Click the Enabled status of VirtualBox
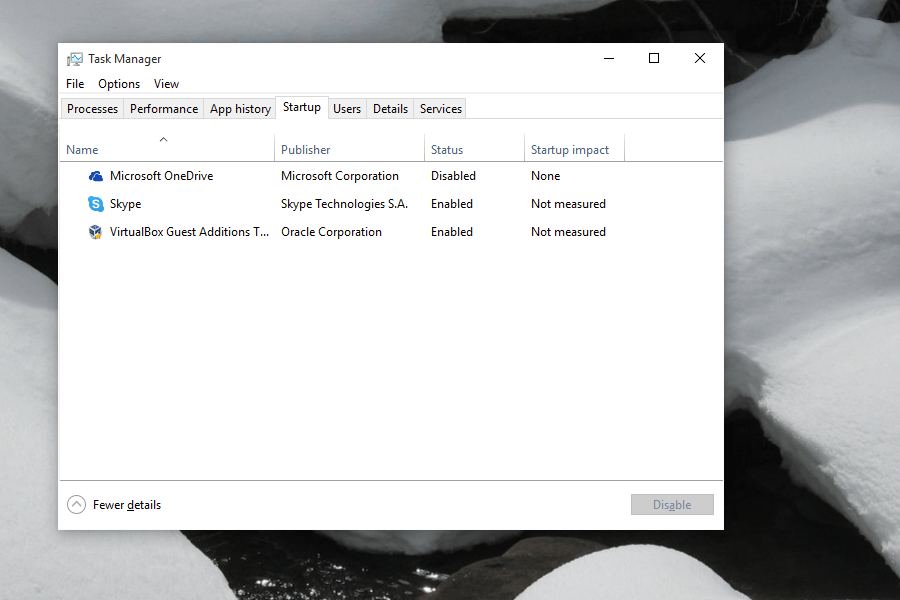 452,232
